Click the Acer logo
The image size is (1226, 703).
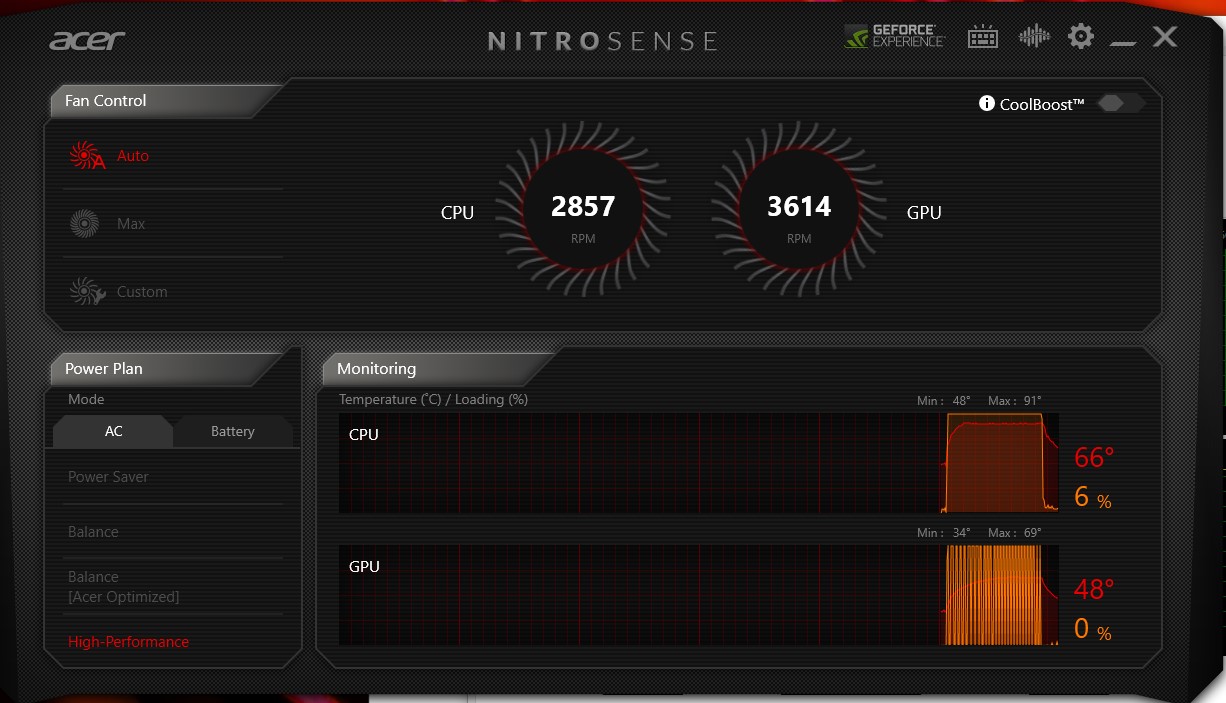87,40
